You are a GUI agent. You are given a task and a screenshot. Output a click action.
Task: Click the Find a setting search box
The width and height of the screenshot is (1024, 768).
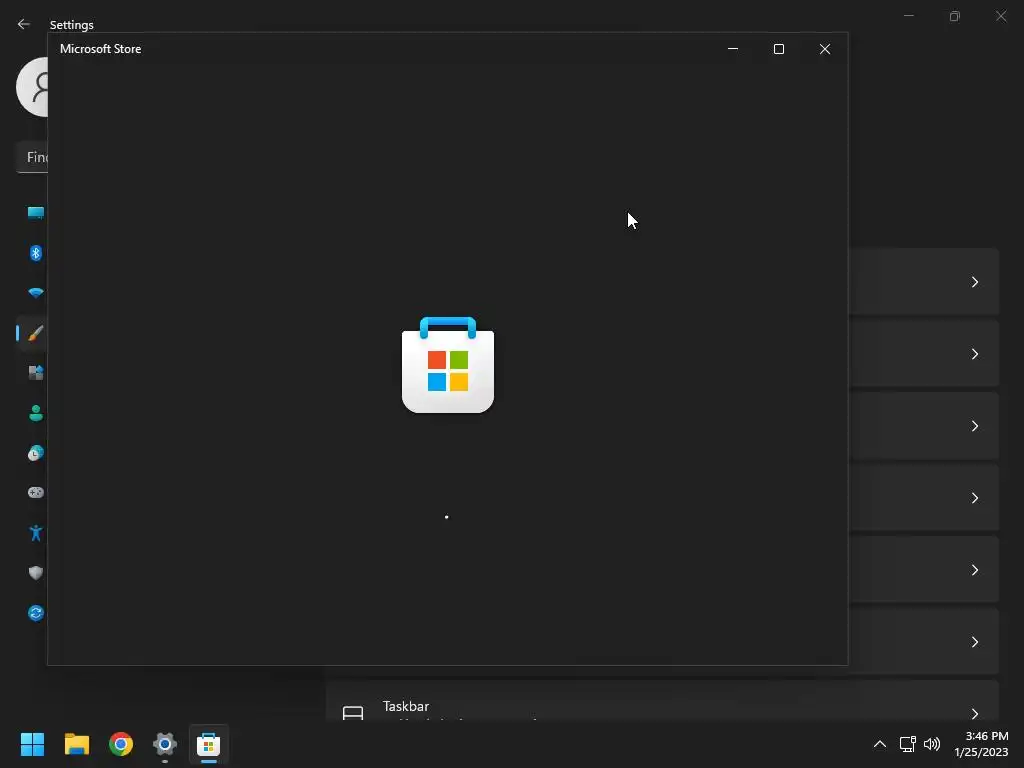point(32,157)
